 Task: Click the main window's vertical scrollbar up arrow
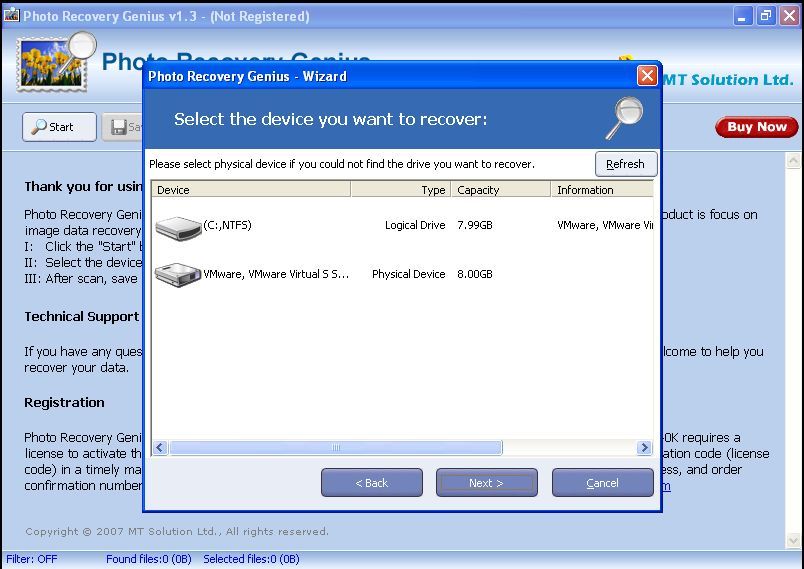click(x=795, y=161)
